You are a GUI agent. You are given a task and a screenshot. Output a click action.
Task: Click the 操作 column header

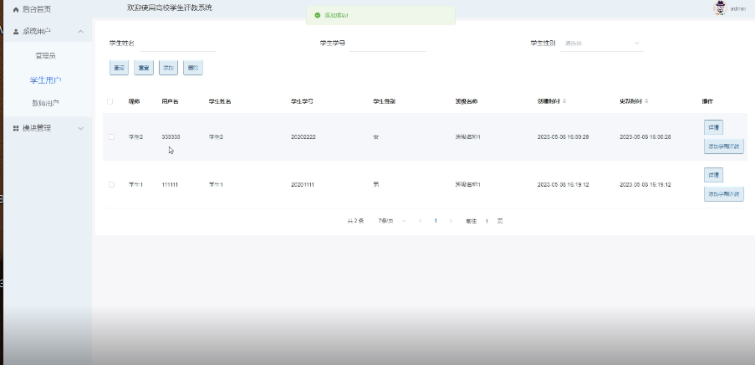[x=707, y=102]
